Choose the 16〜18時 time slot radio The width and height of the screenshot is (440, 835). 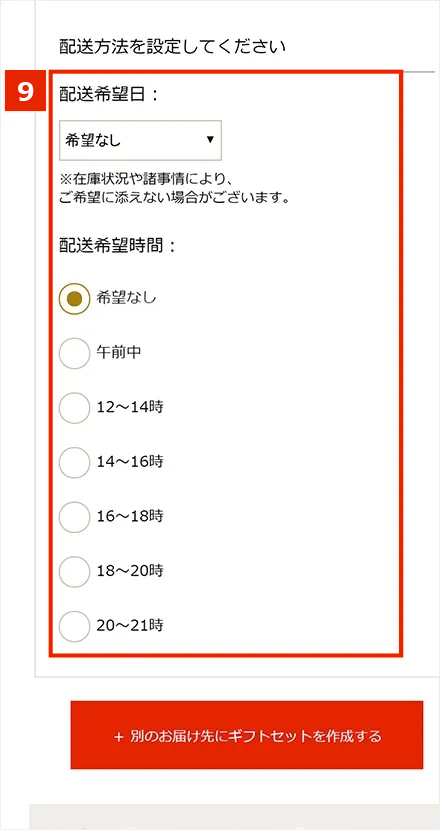[74, 517]
